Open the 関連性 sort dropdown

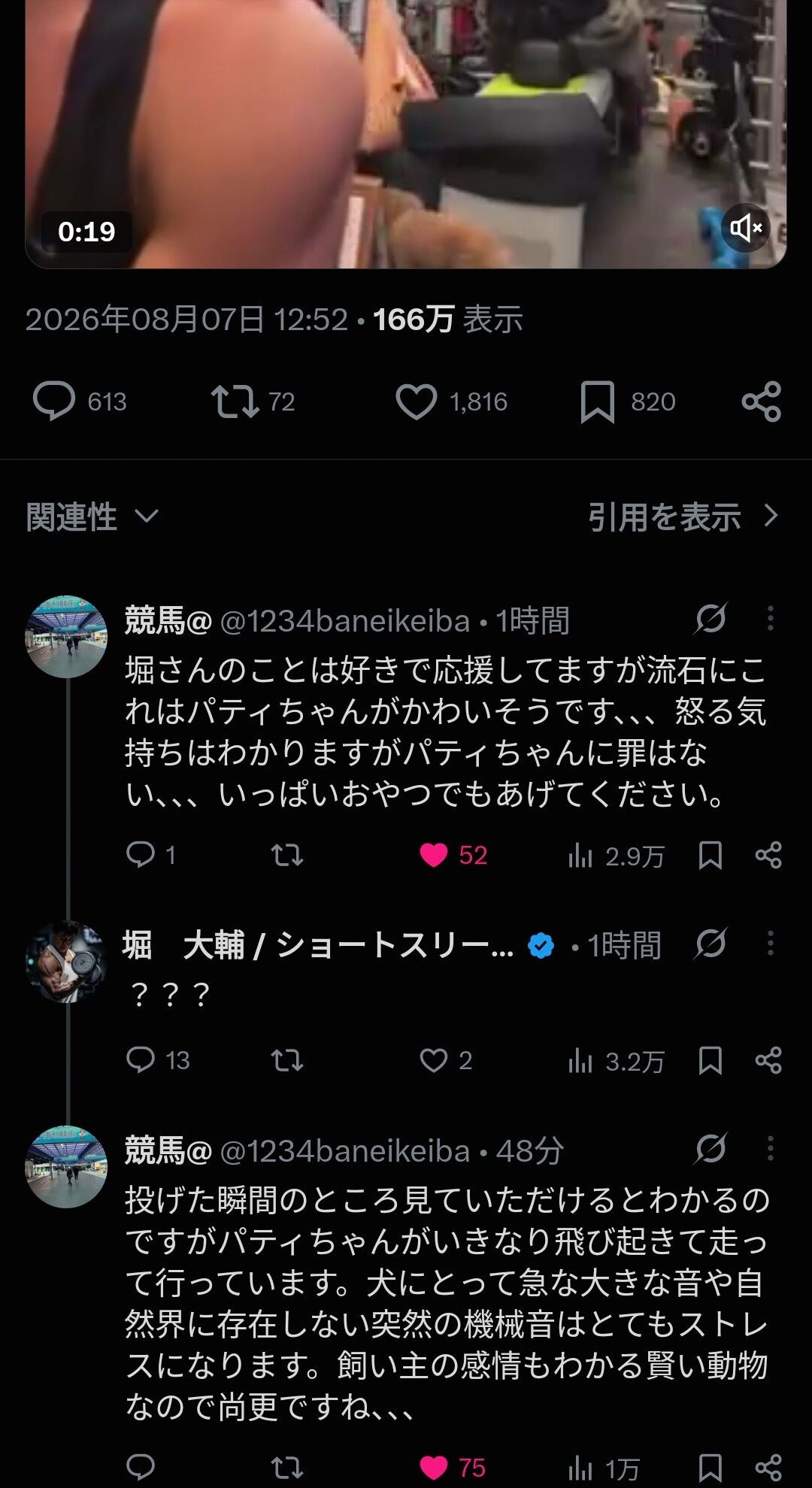[x=92, y=517]
